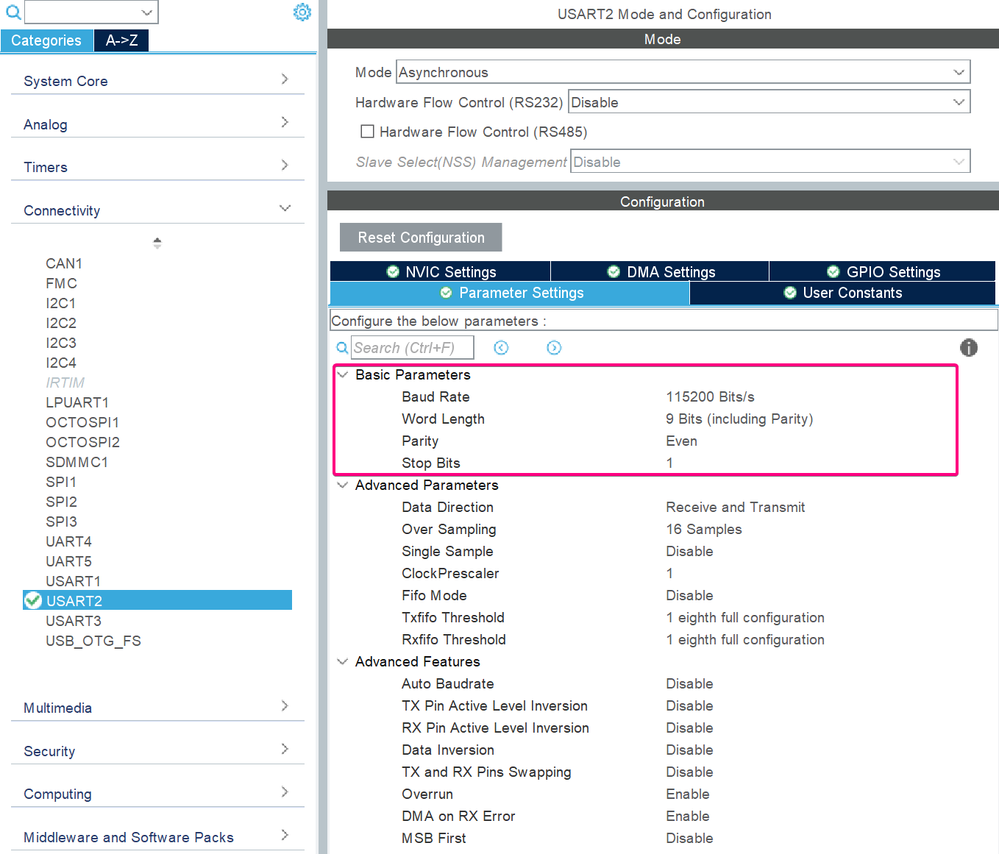Collapse the Basic Parameters group

pyautogui.click(x=343, y=375)
